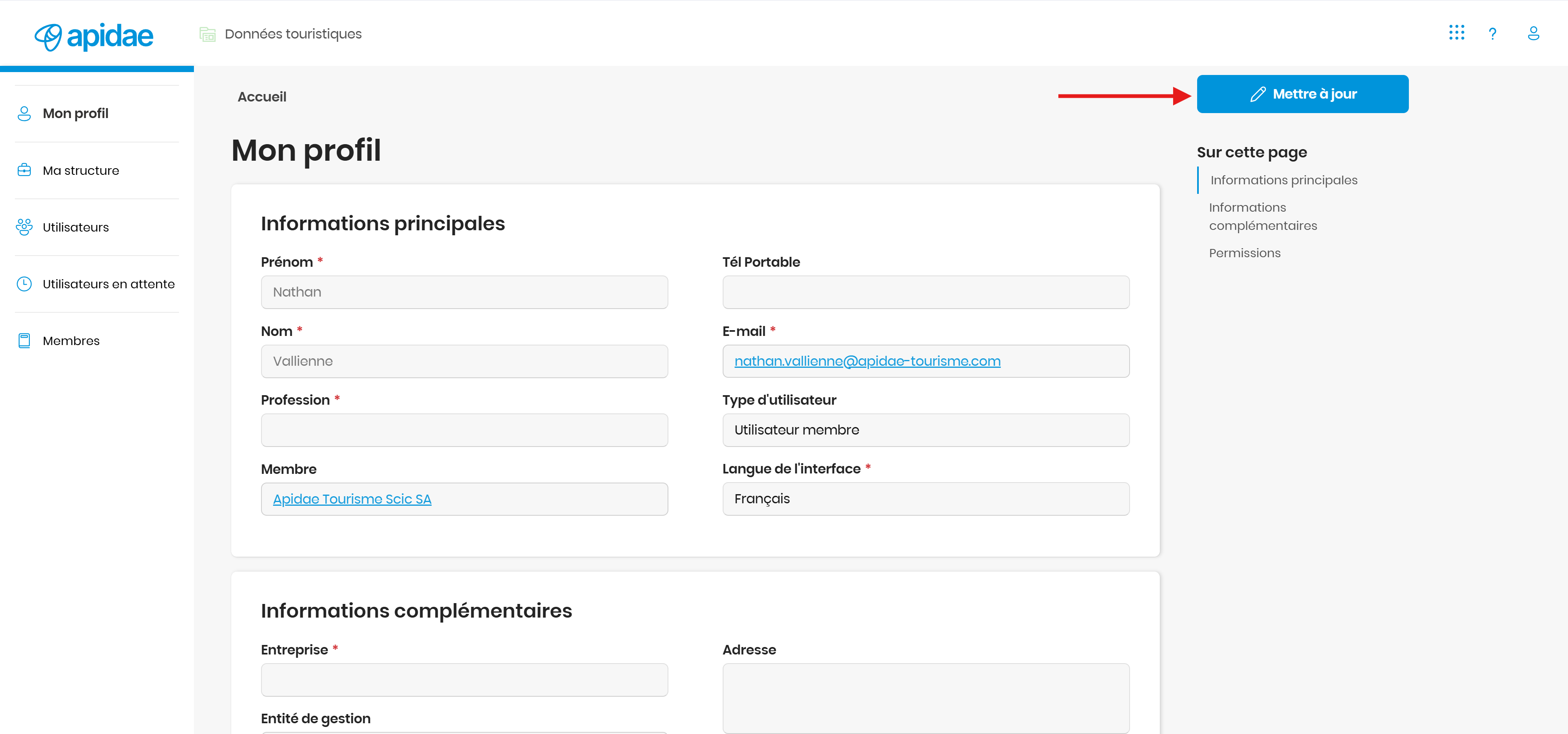This screenshot has width=1568, height=734.
Task: Click the empty Entreprise field
Action: click(x=465, y=680)
